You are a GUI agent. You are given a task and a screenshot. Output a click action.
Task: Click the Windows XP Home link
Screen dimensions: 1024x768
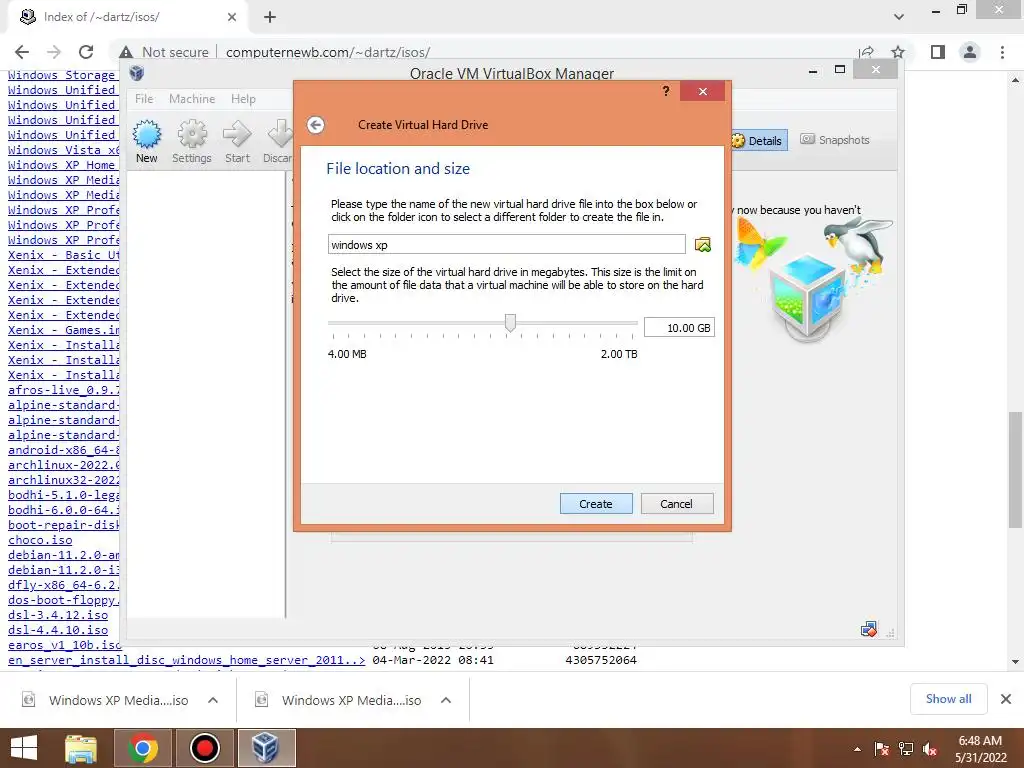[x=61, y=165]
